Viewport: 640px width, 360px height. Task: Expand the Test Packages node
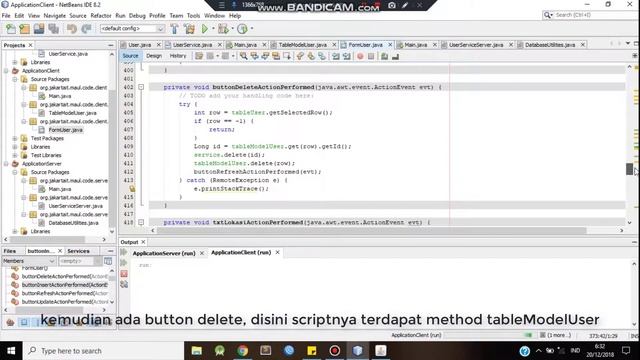coord(15,138)
